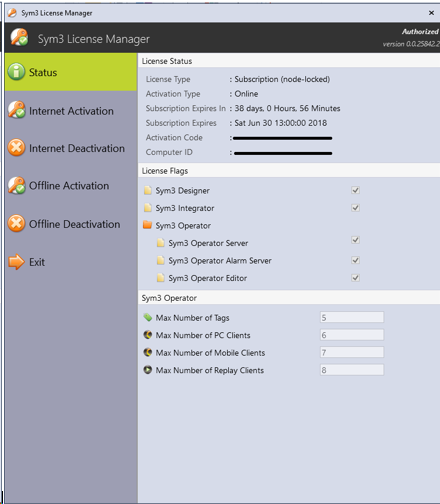
Task: Click the Sym3 Integrator folder icon
Action: pos(147,208)
